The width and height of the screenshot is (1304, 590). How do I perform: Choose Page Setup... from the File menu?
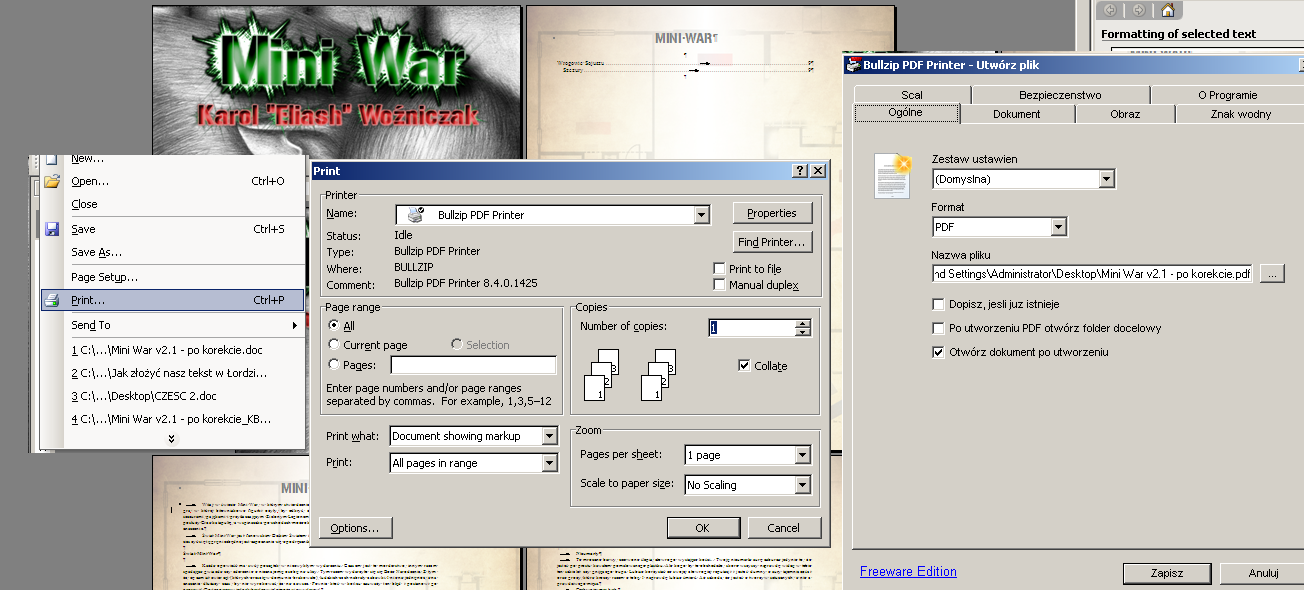point(104,277)
